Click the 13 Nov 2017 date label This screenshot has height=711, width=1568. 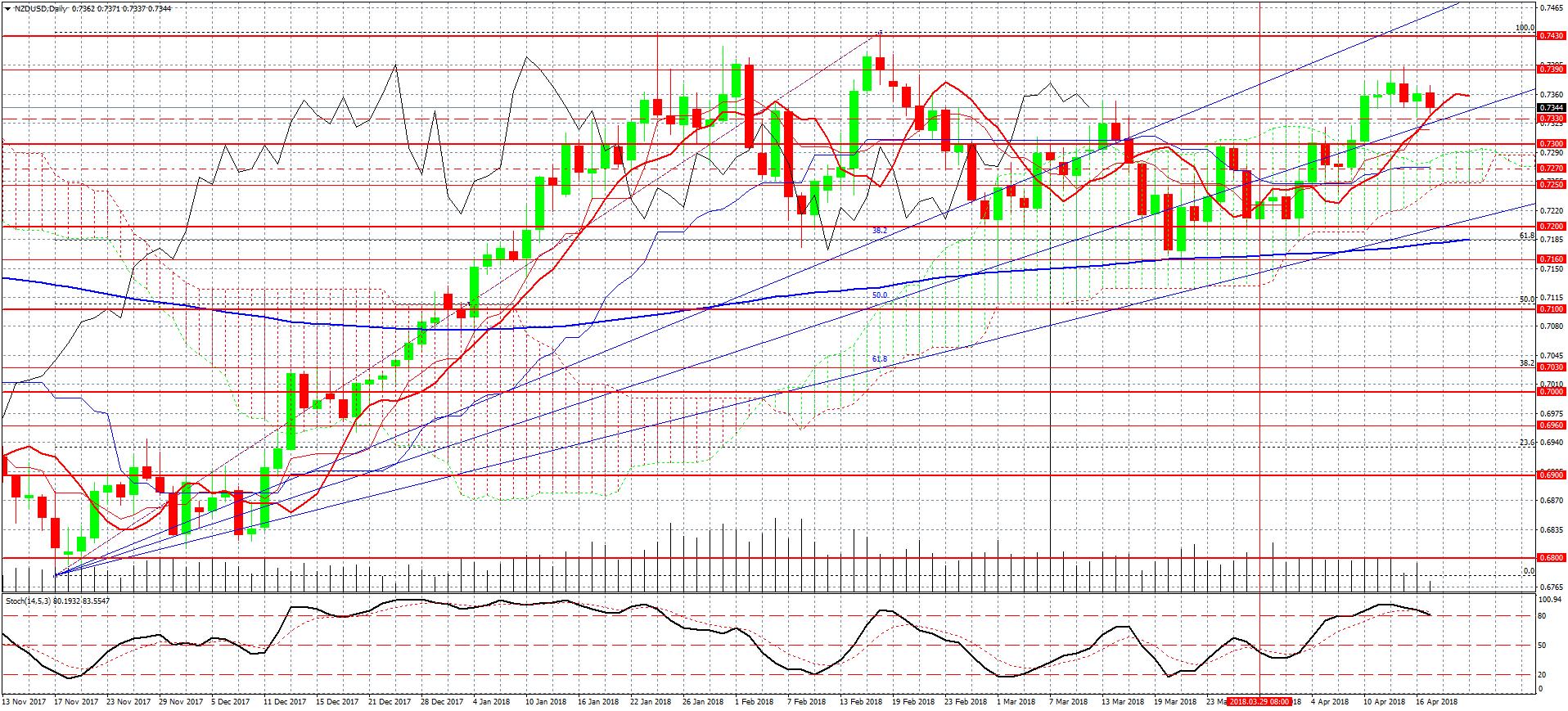[23, 702]
